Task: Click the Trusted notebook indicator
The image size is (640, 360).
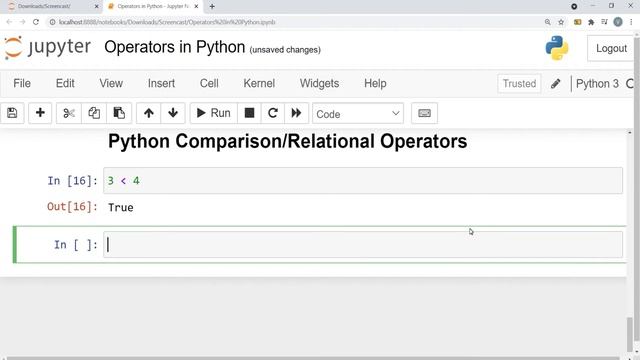Action: pyautogui.click(x=519, y=84)
